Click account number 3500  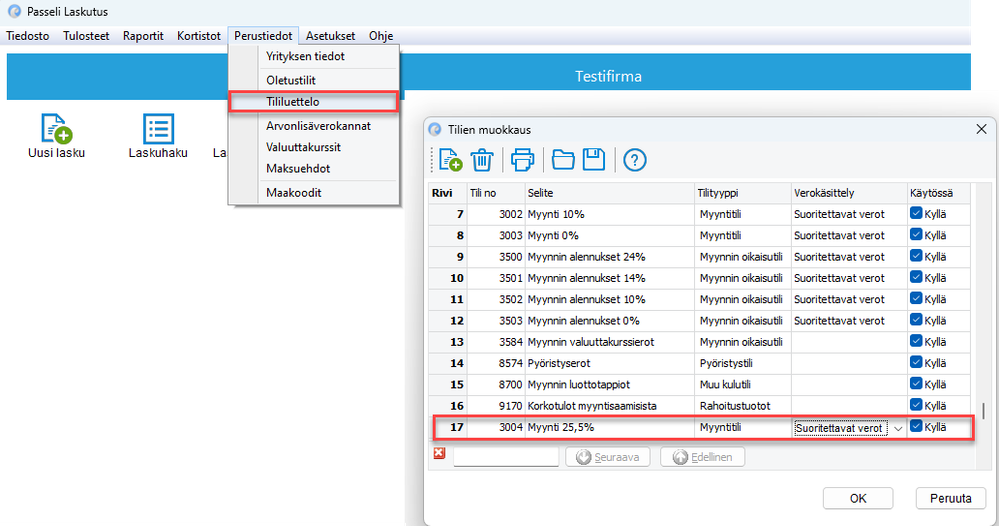495,257
